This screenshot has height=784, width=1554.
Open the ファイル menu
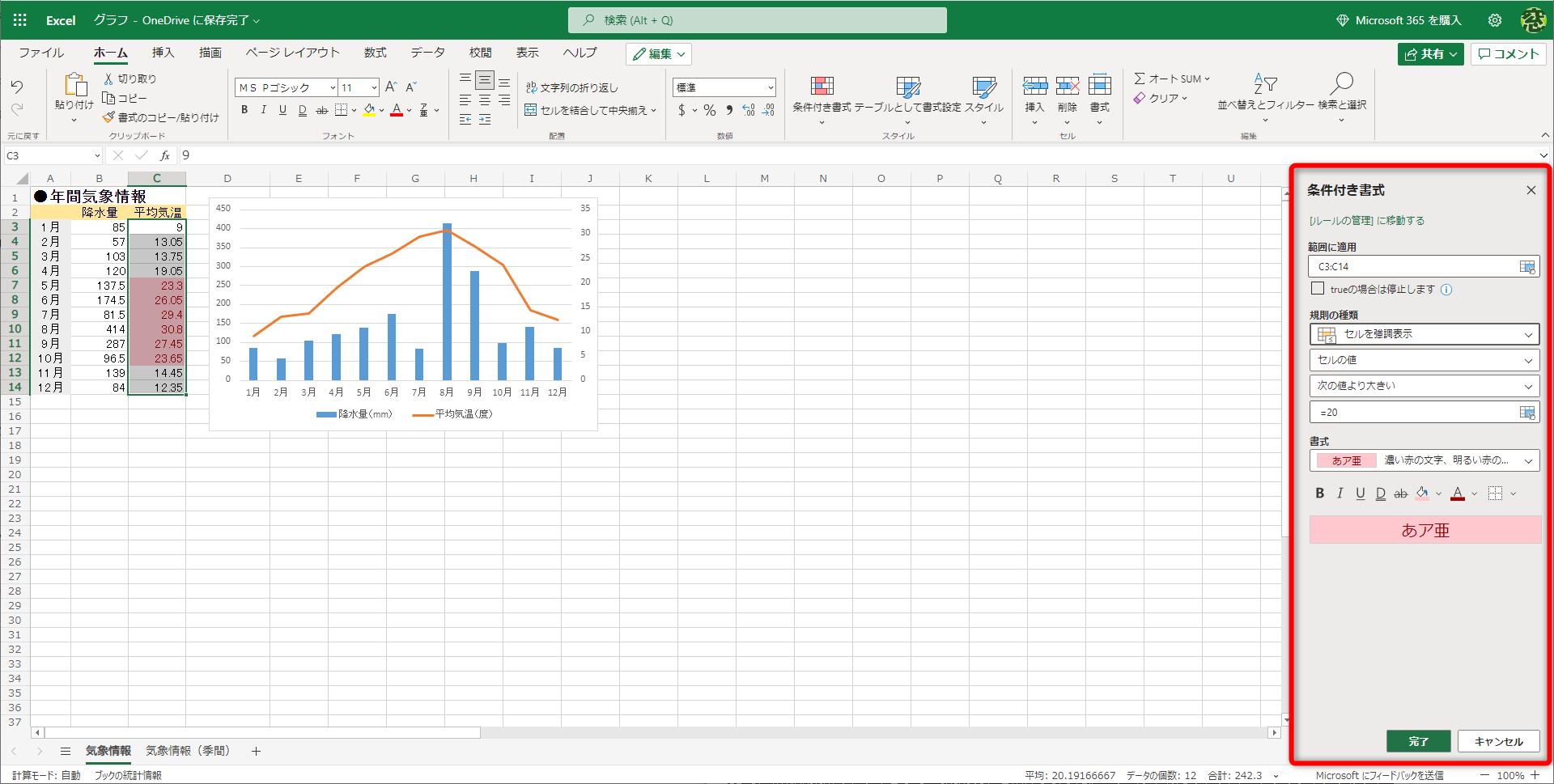coord(41,53)
